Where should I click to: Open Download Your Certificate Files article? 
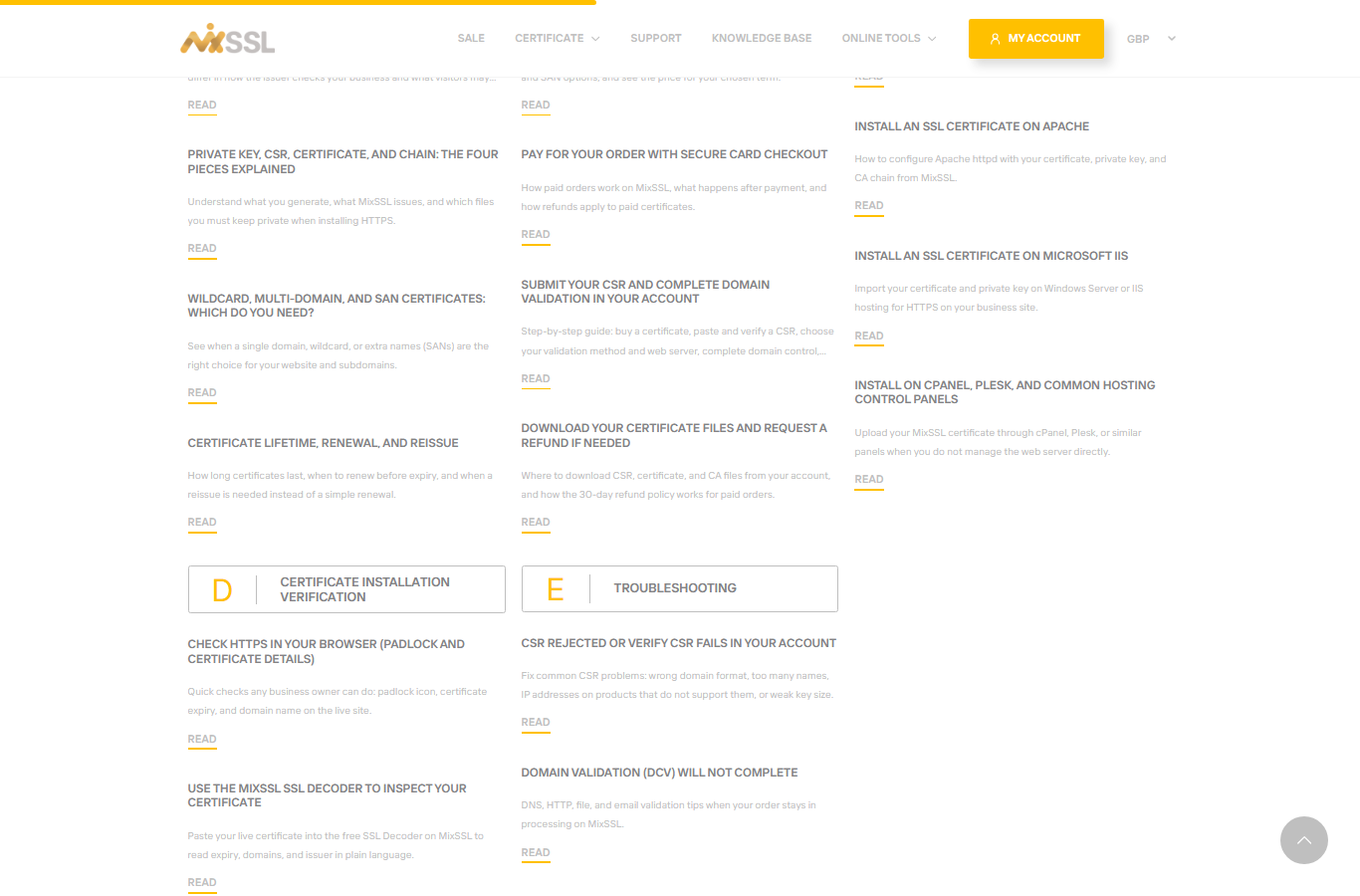click(674, 435)
